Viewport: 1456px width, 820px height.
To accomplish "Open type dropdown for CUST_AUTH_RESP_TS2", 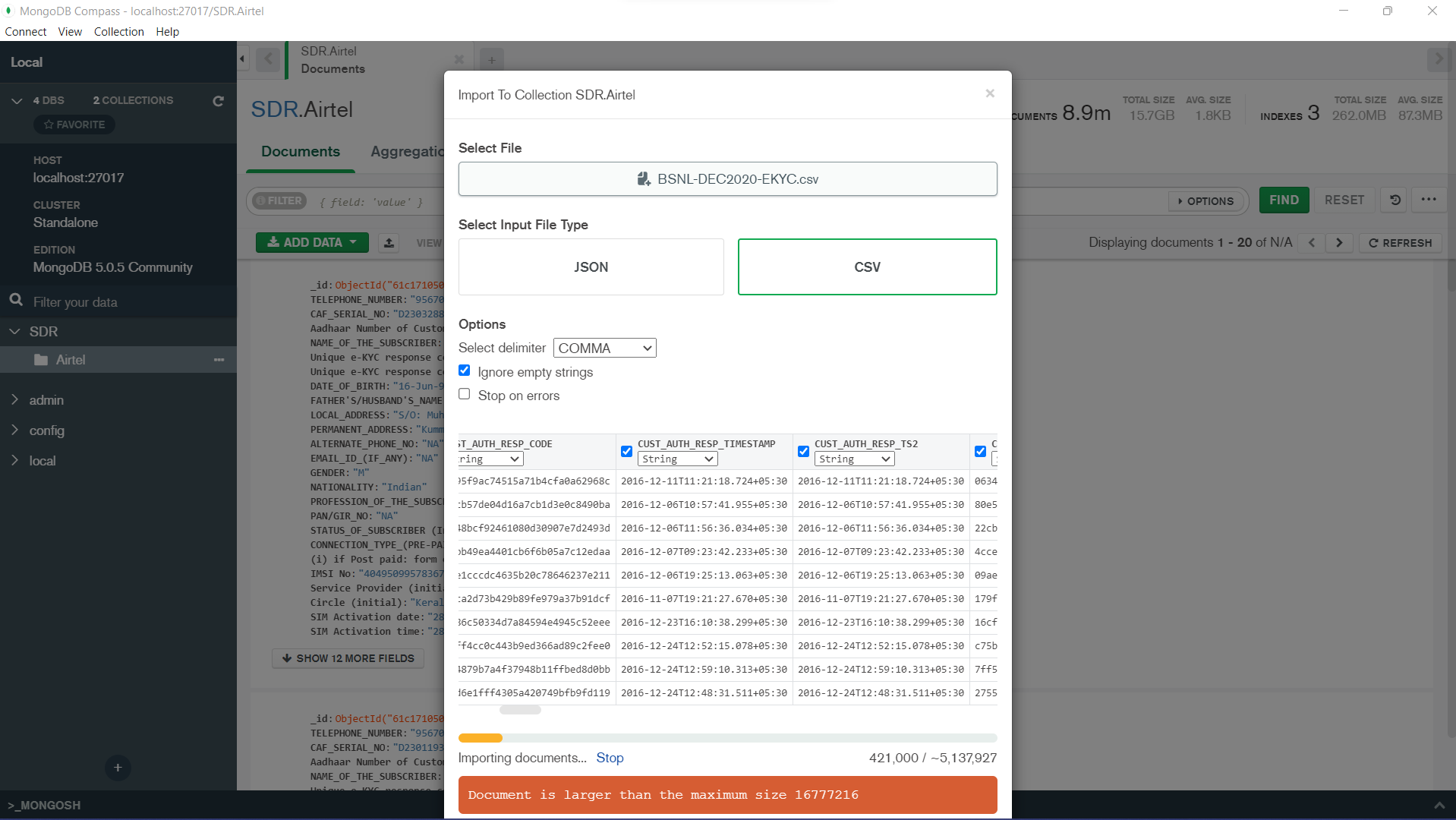I will [855, 459].
